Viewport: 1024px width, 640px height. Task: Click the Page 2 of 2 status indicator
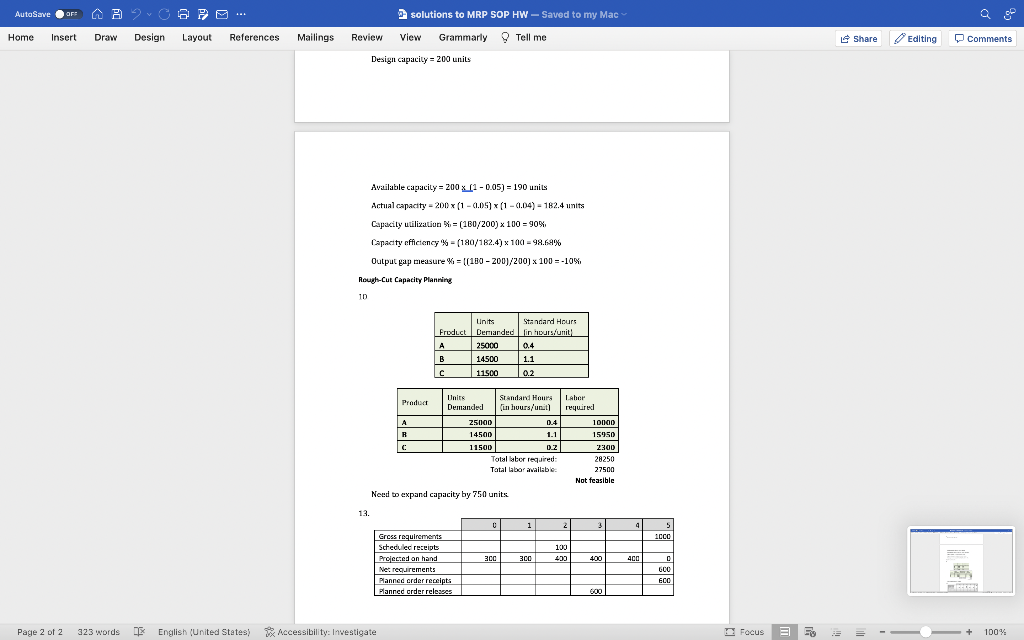40,632
